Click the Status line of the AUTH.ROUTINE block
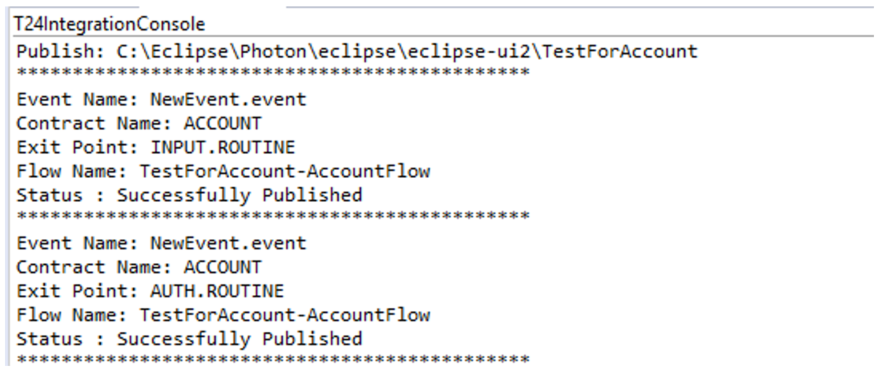Viewport: 882px width, 379px height. 189,339
